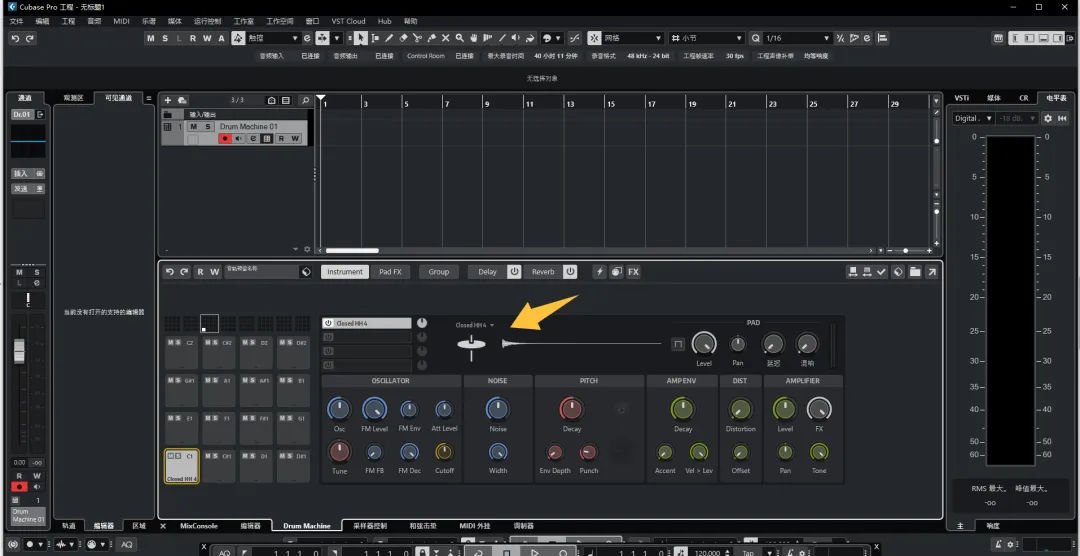The height and width of the screenshot is (556, 1080).
Task: Select the Draw pencil tool
Action: tap(389, 39)
